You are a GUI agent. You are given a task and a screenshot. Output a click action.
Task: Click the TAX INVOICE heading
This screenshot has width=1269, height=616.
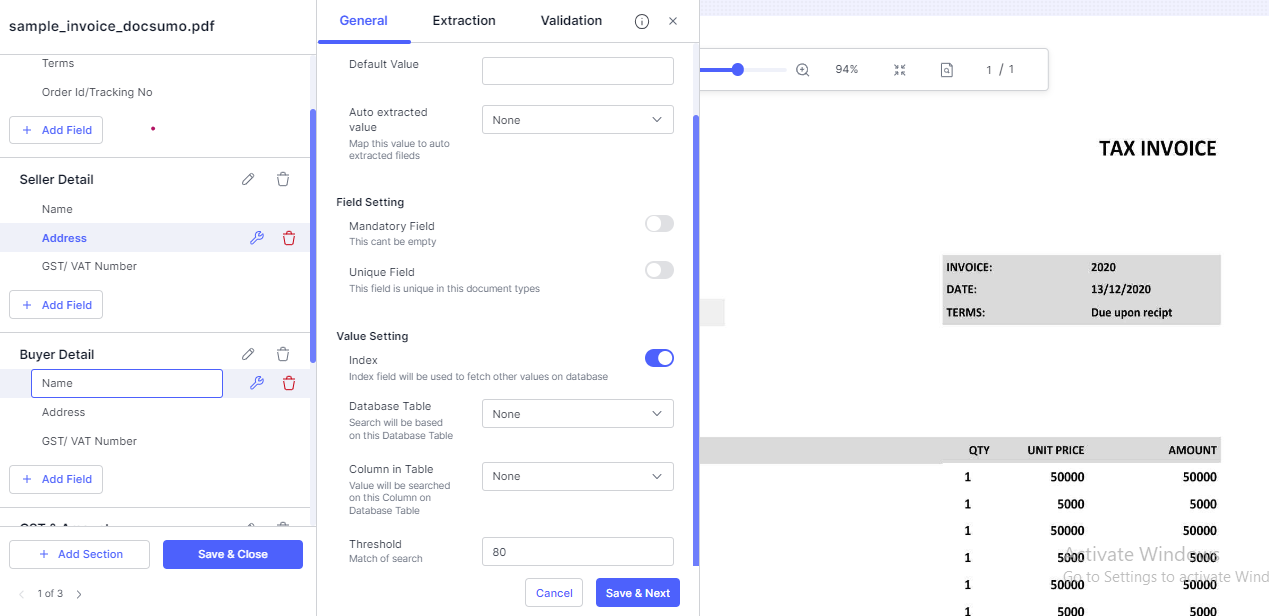click(x=1158, y=149)
